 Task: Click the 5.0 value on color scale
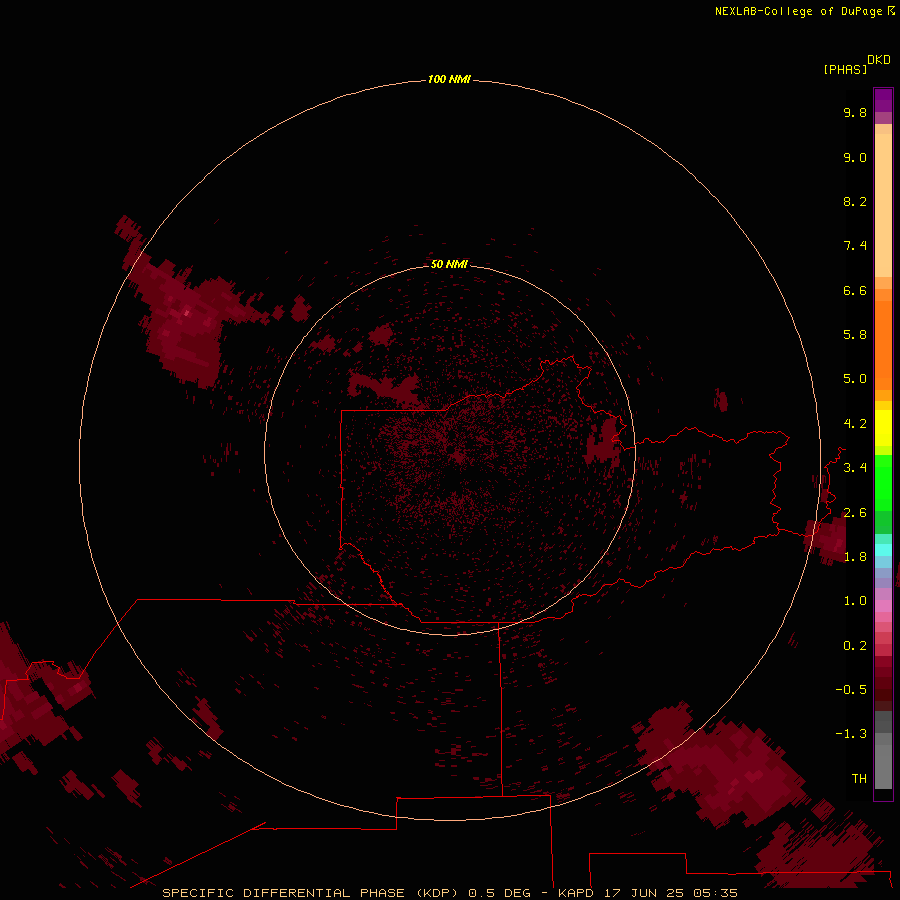[x=855, y=379]
